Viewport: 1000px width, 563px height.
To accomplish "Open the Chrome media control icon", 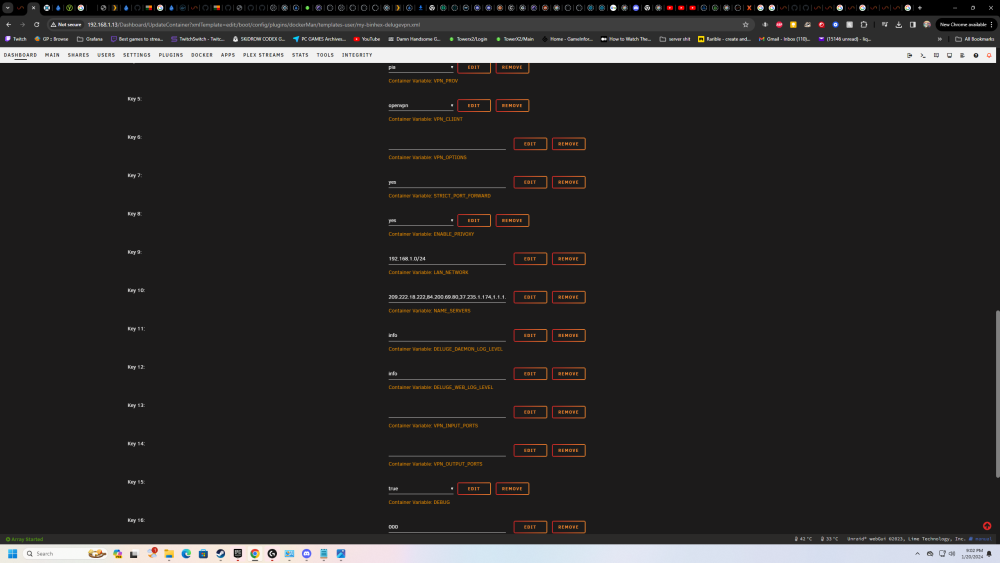I will coord(885,25).
